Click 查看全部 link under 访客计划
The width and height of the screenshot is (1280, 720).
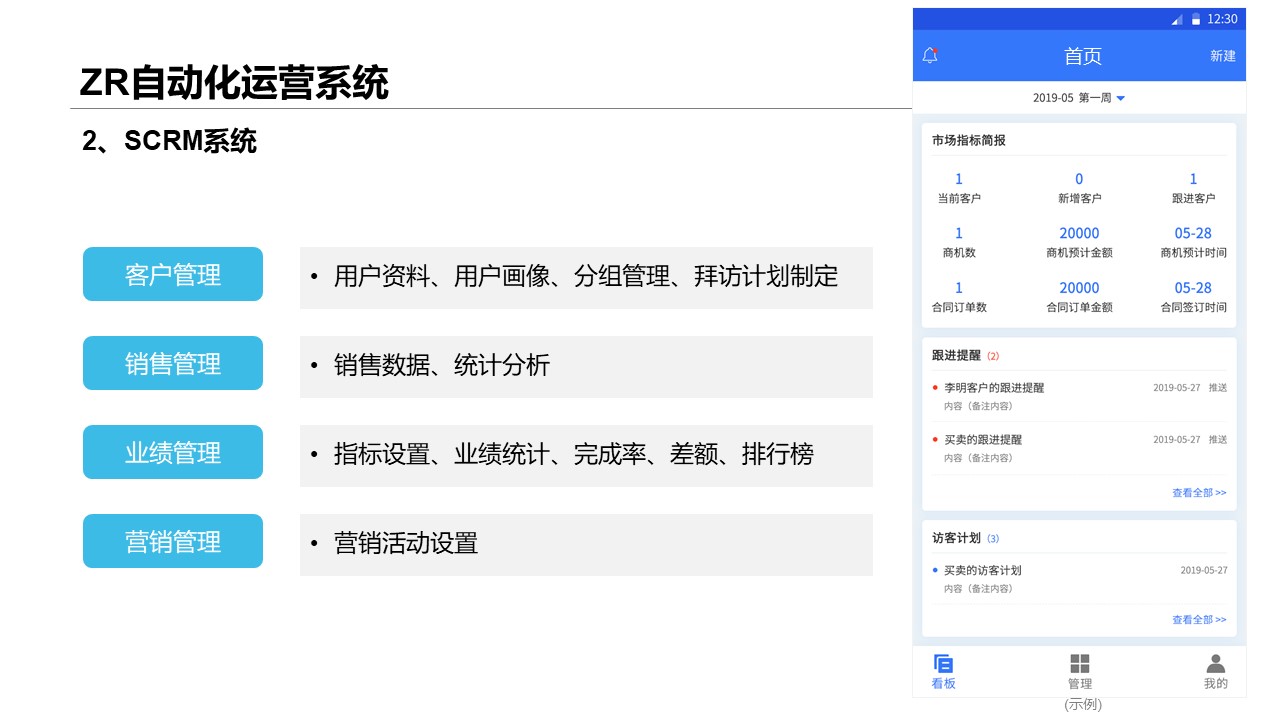click(1198, 620)
